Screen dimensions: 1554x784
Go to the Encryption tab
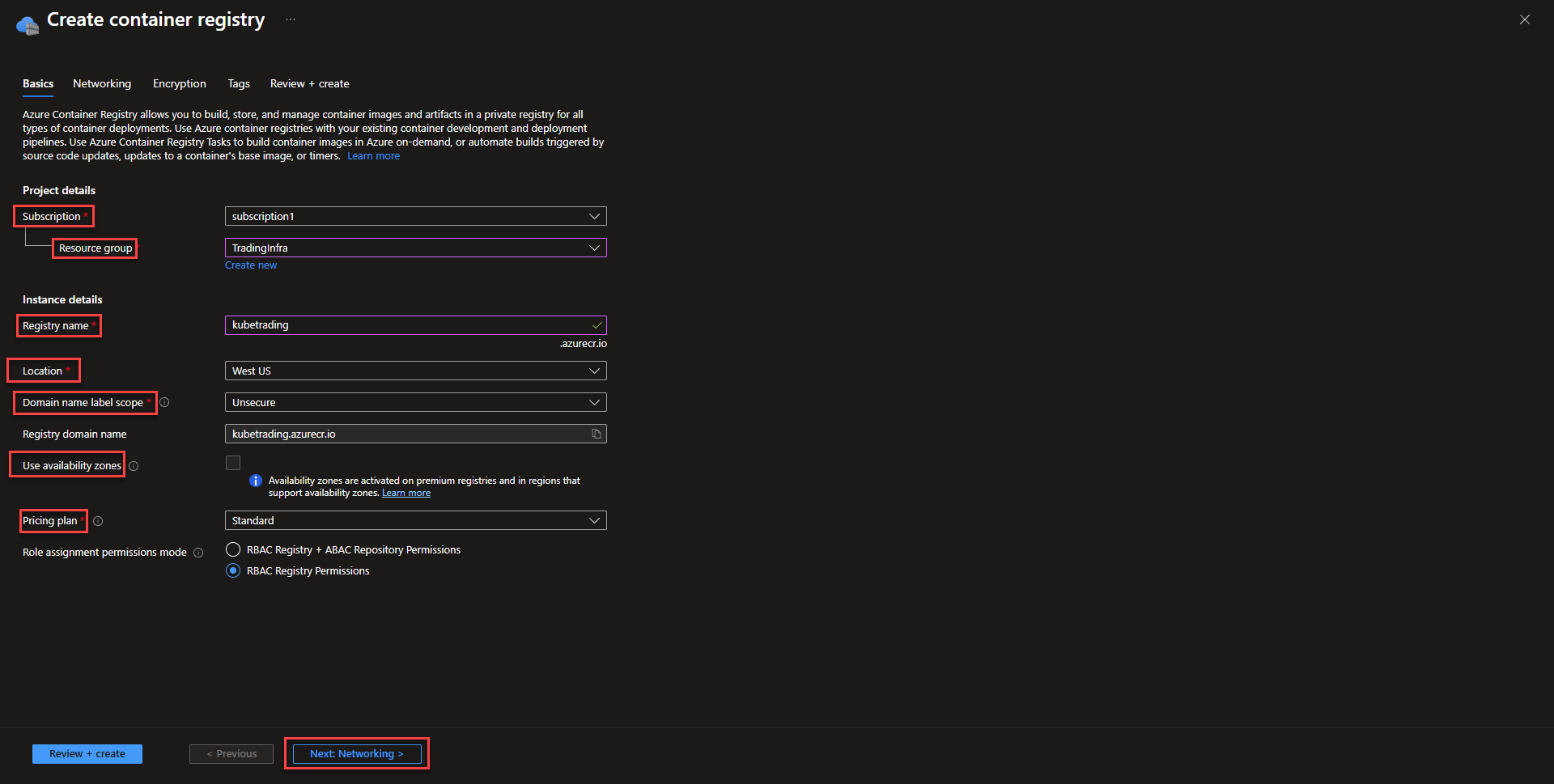(179, 84)
